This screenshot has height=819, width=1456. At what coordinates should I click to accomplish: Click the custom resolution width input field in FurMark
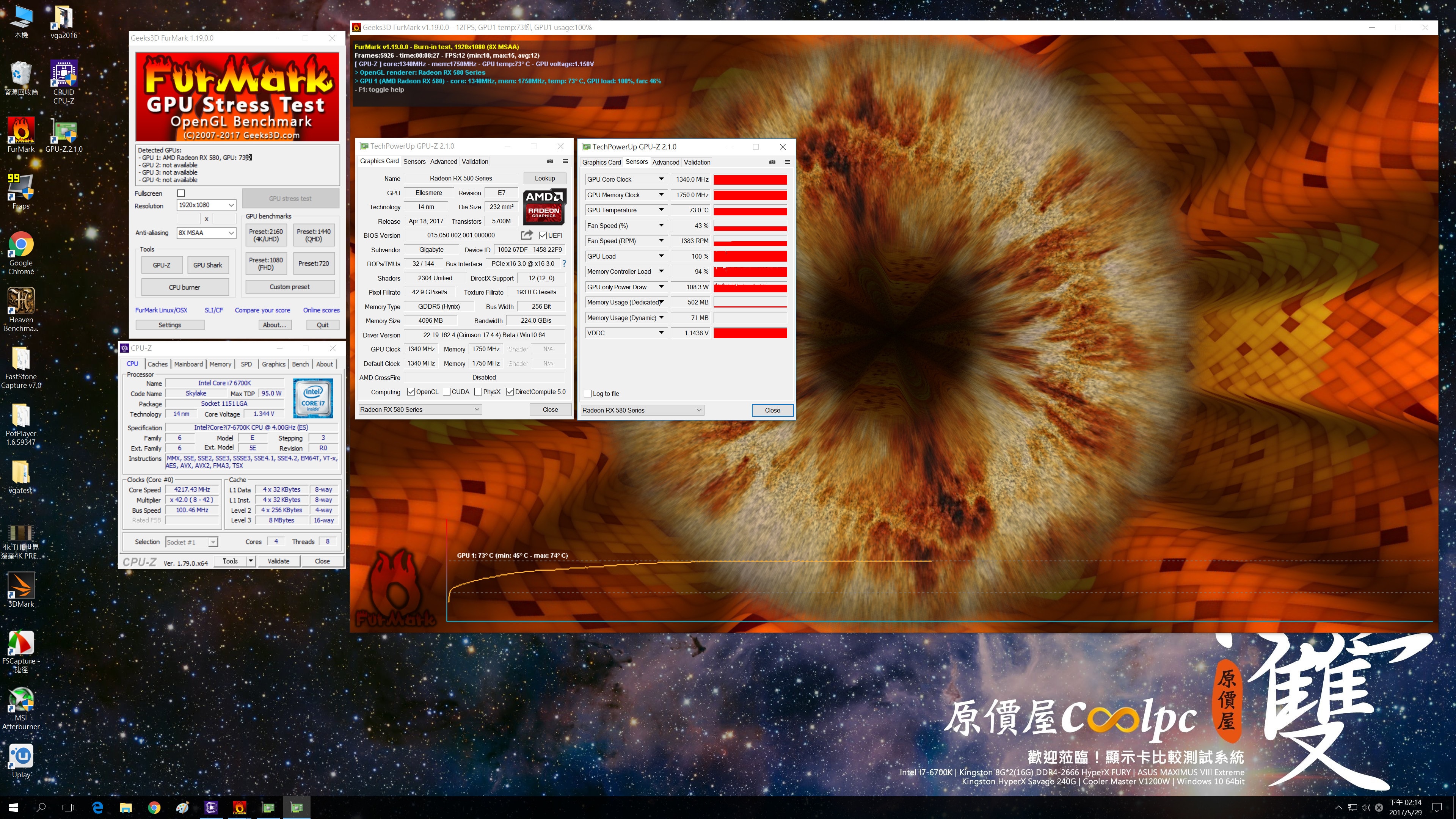tap(189, 219)
